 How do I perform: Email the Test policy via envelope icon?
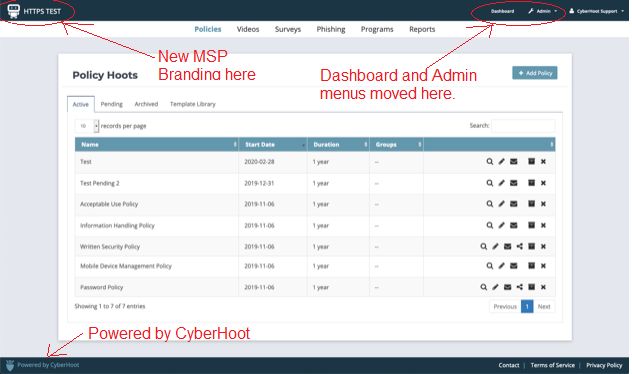514,162
